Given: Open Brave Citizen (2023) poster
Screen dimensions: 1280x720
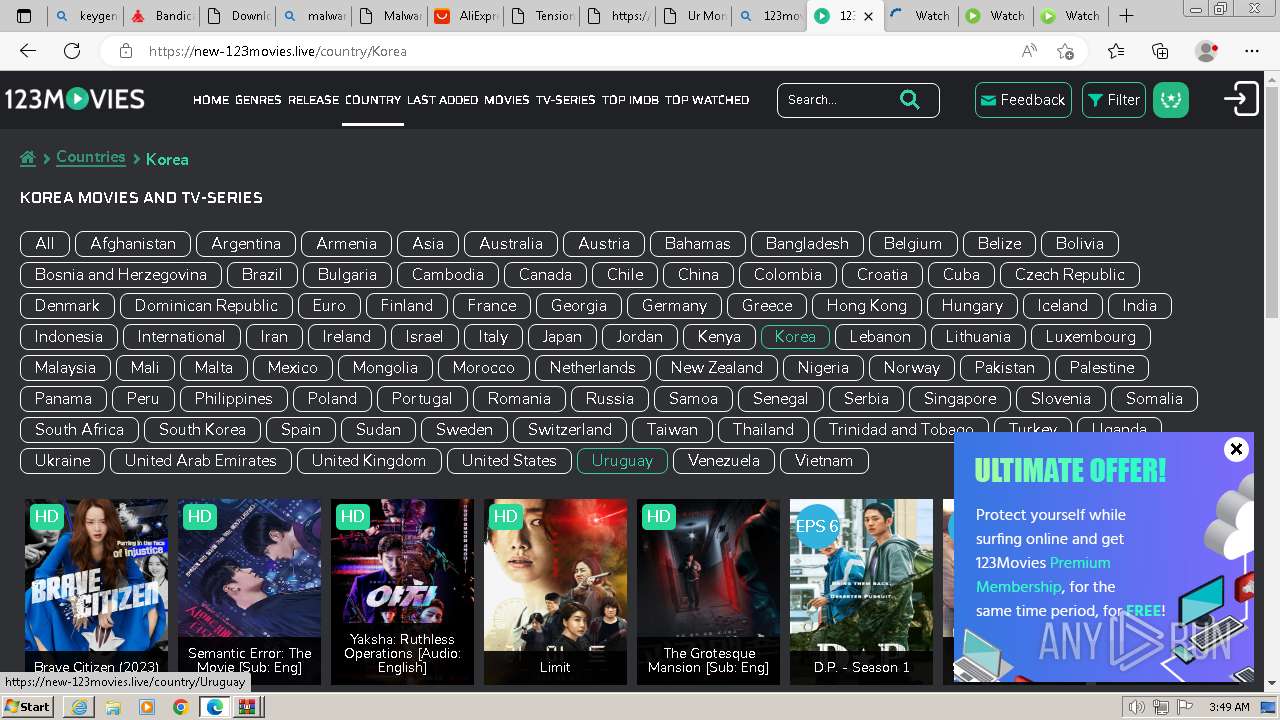Looking at the screenshot, I should [x=96, y=592].
